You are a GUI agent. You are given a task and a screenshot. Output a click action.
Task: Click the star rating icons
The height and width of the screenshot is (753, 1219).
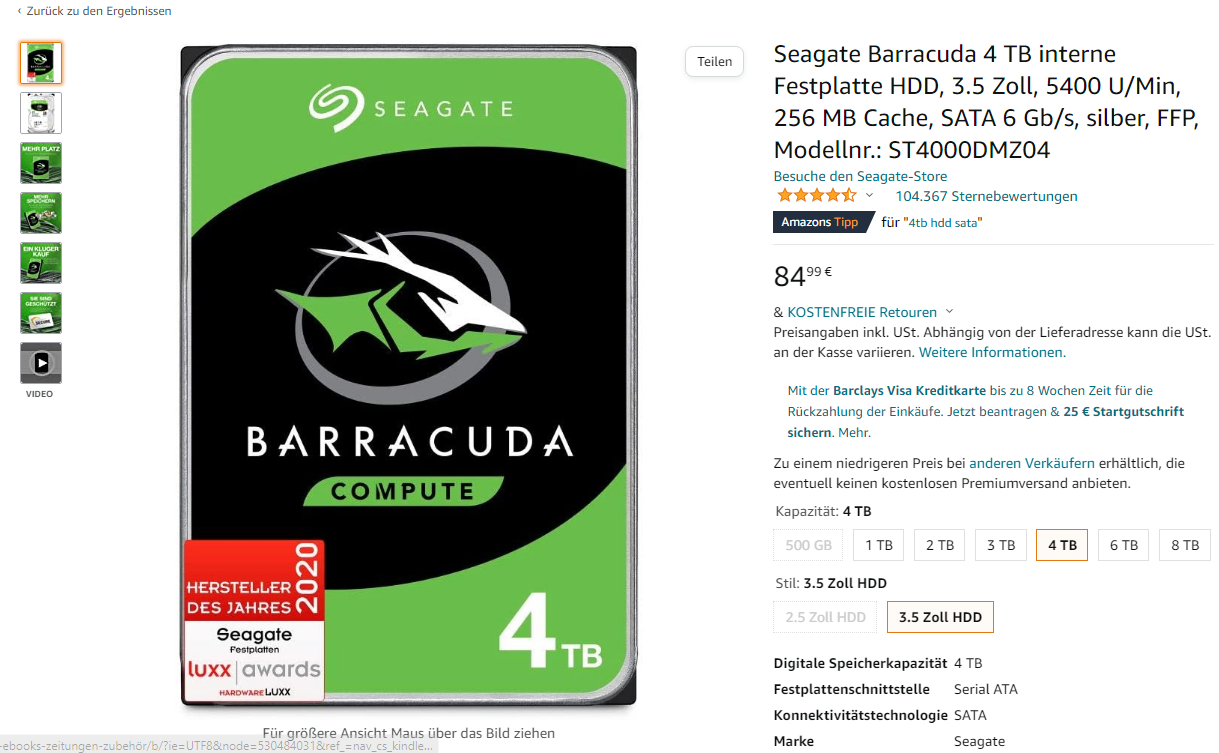[816, 196]
